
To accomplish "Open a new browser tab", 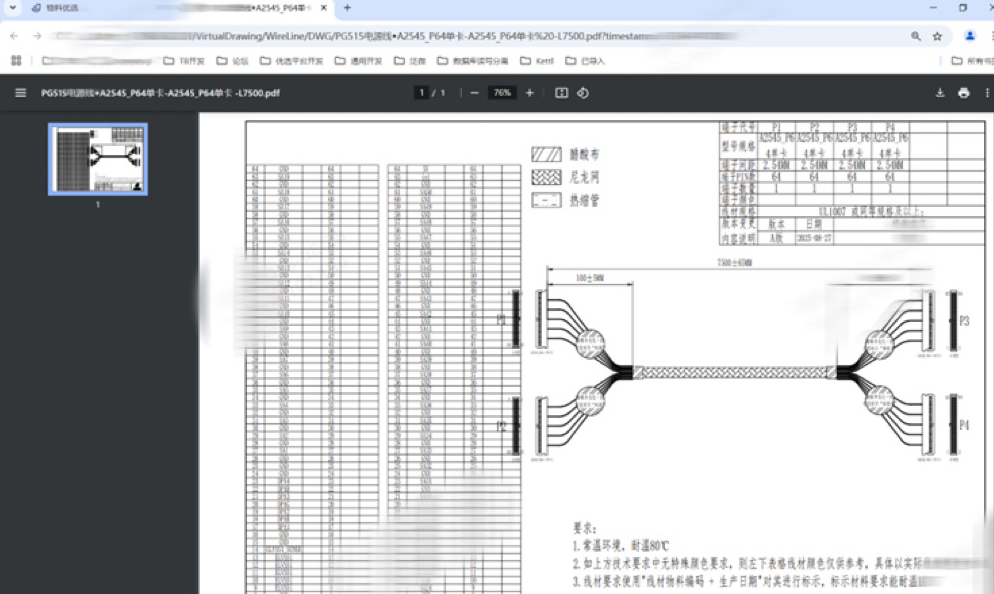I will [x=347, y=8].
